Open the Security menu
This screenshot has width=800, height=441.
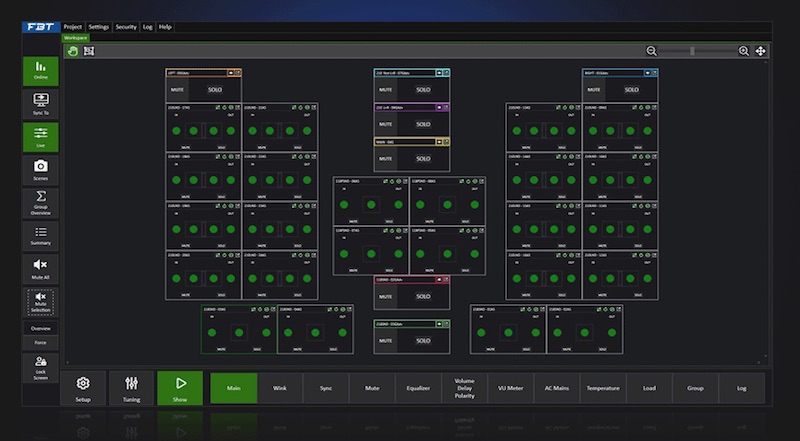pos(126,27)
